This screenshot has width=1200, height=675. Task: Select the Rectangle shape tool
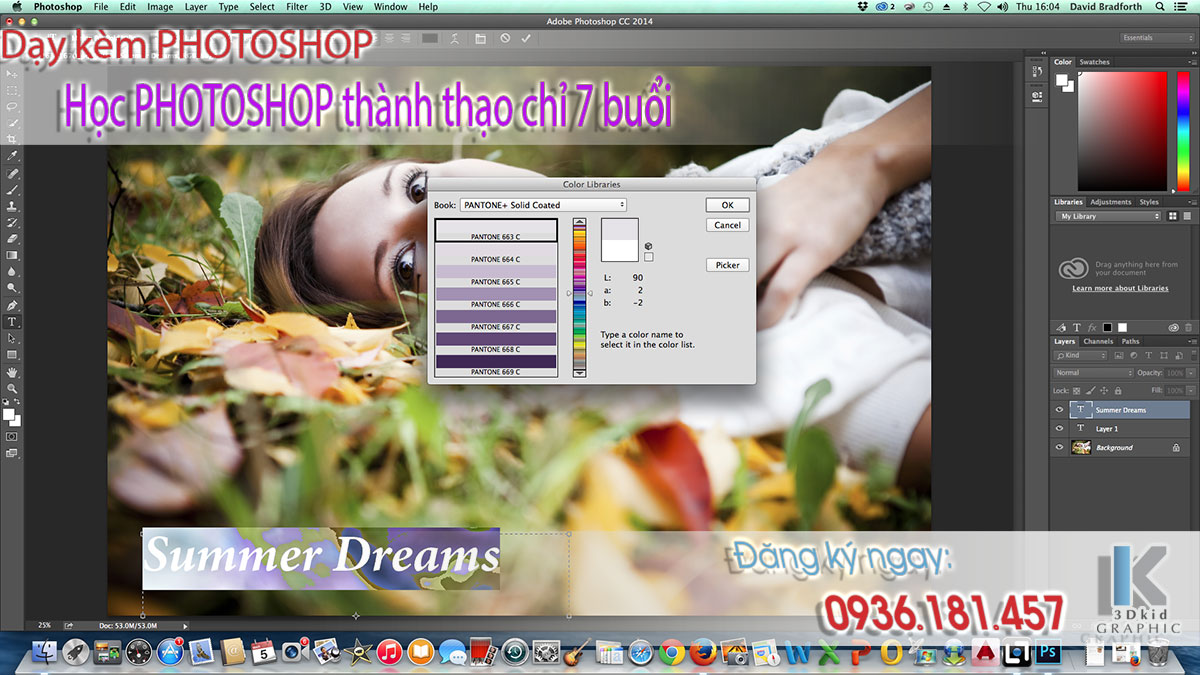pos(12,355)
